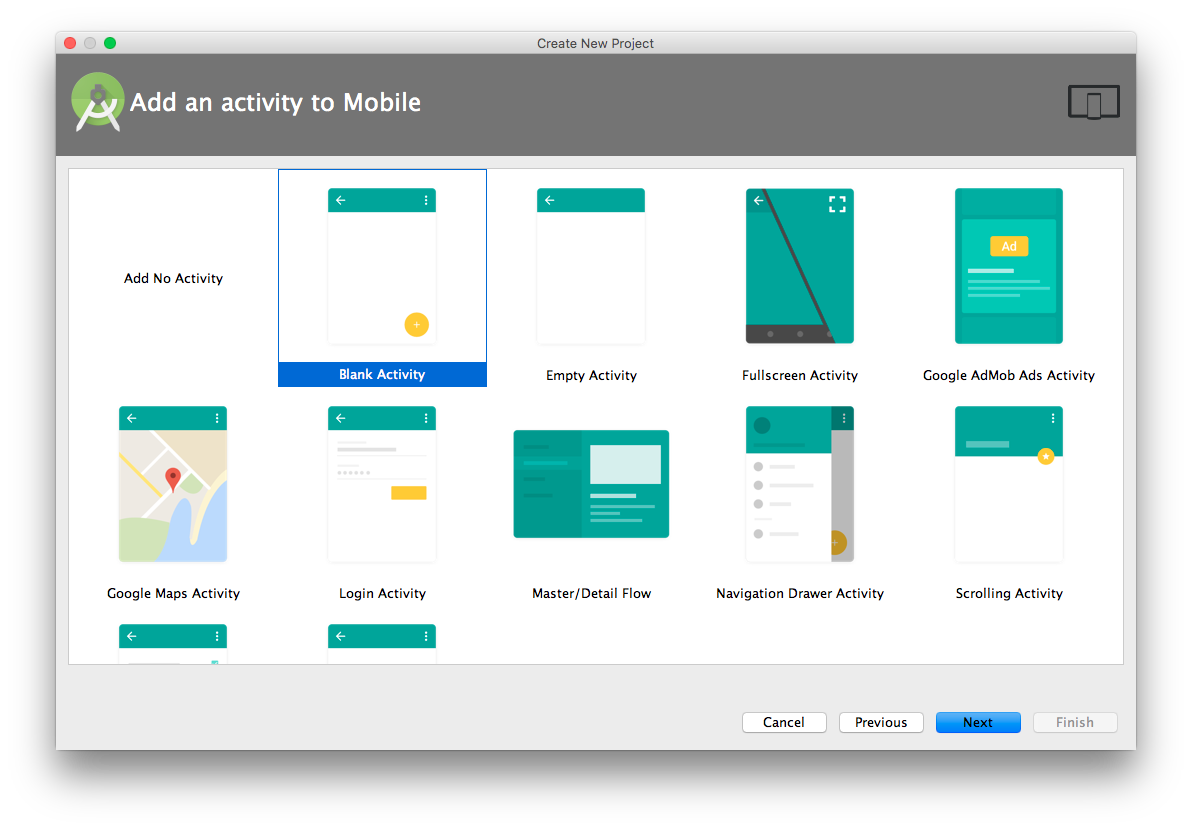This screenshot has height=830, width=1192.
Task: Click the mobile device icon top right
Action: (x=1093, y=101)
